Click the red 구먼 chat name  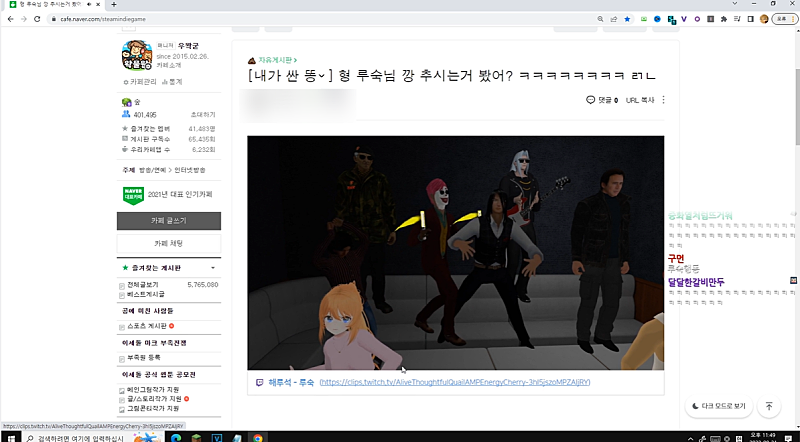(676, 259)
